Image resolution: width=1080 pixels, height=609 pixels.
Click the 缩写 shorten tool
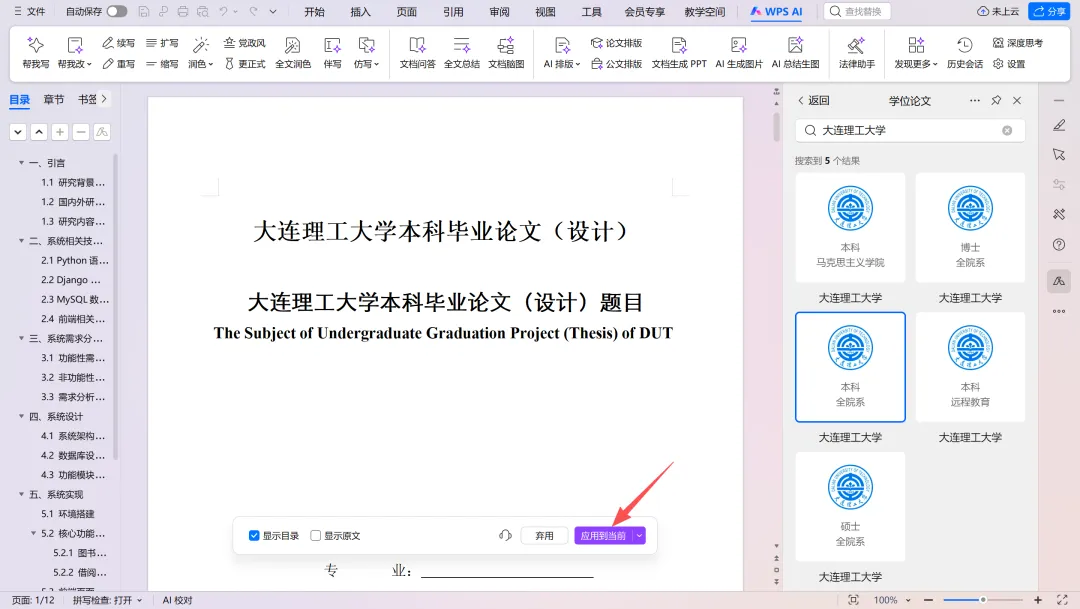point(162,64)
